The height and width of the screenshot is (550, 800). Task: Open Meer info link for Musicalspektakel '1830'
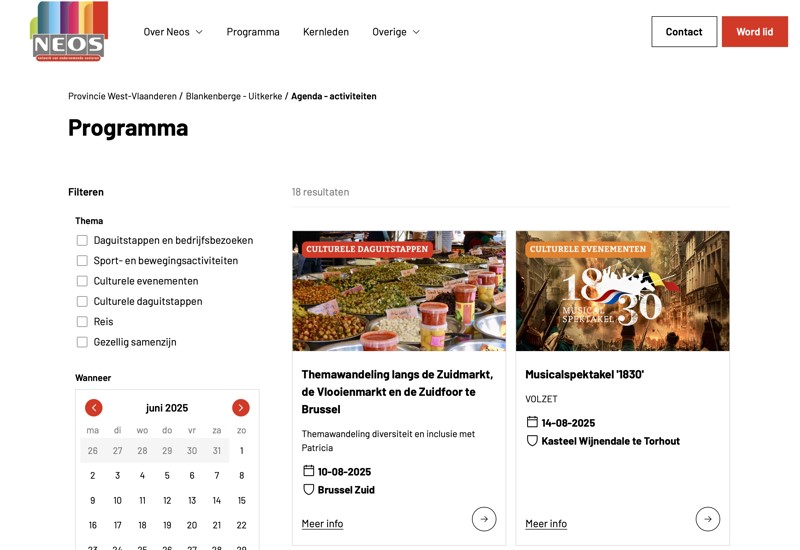[546, 523]
